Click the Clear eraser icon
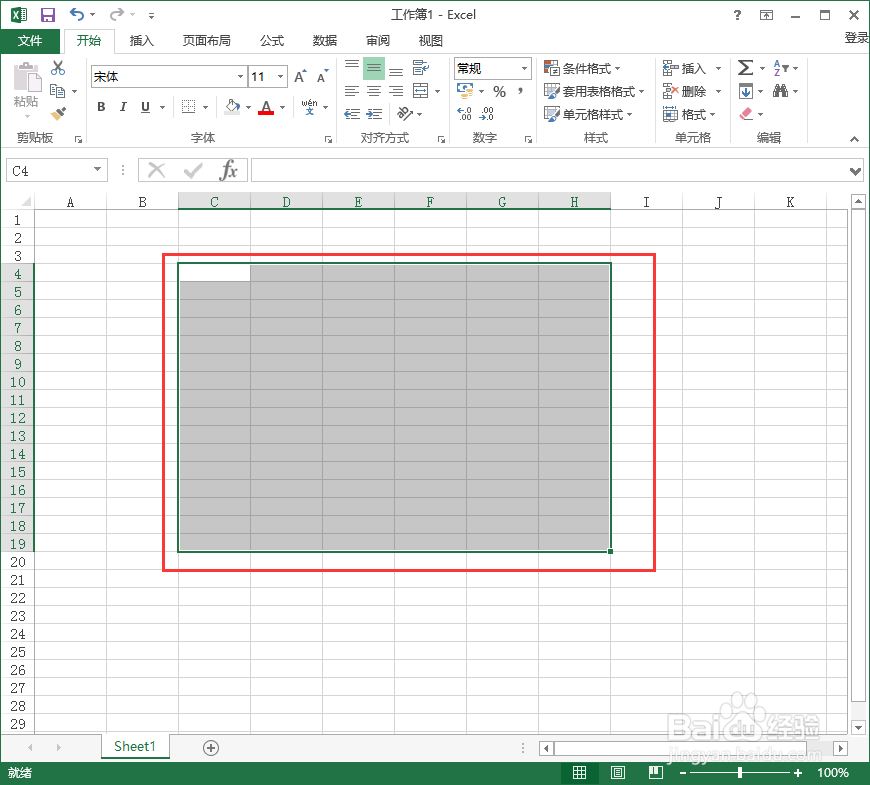870x785 pixels. [x=746, y=114]
